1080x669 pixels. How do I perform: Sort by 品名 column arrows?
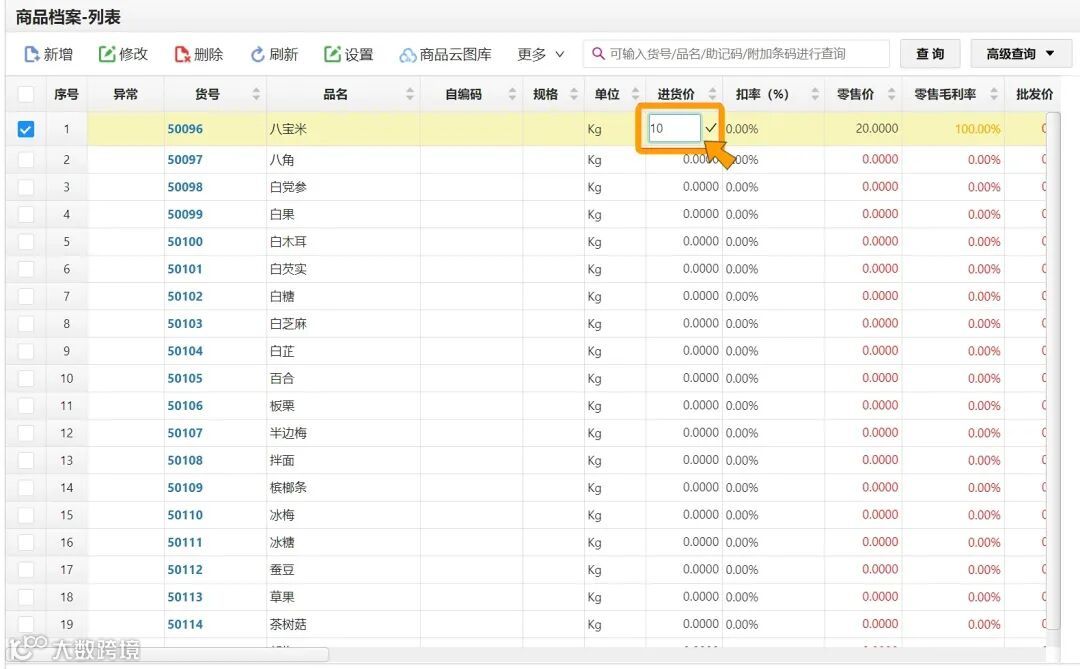(x=410, y=94)
